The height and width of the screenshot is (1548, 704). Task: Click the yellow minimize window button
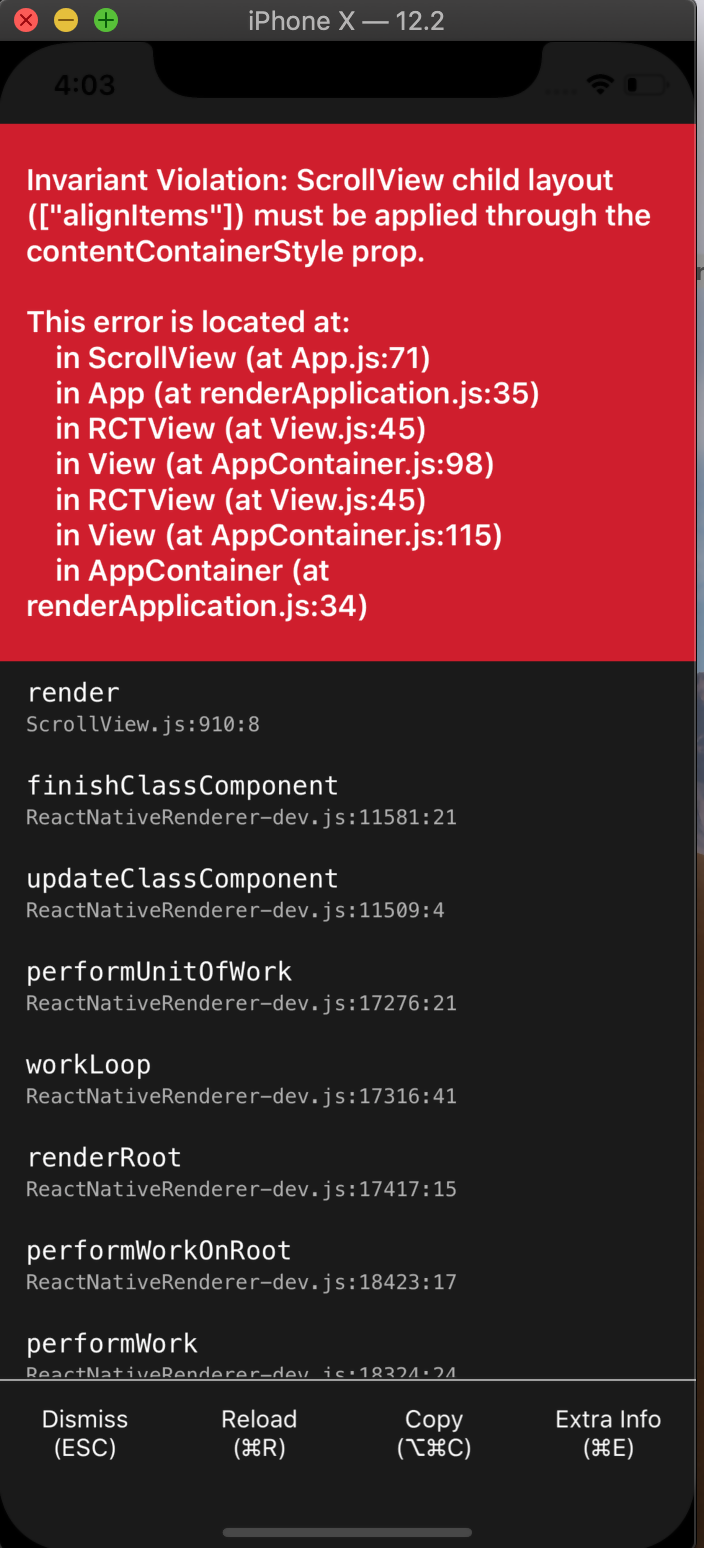(66, 20)
